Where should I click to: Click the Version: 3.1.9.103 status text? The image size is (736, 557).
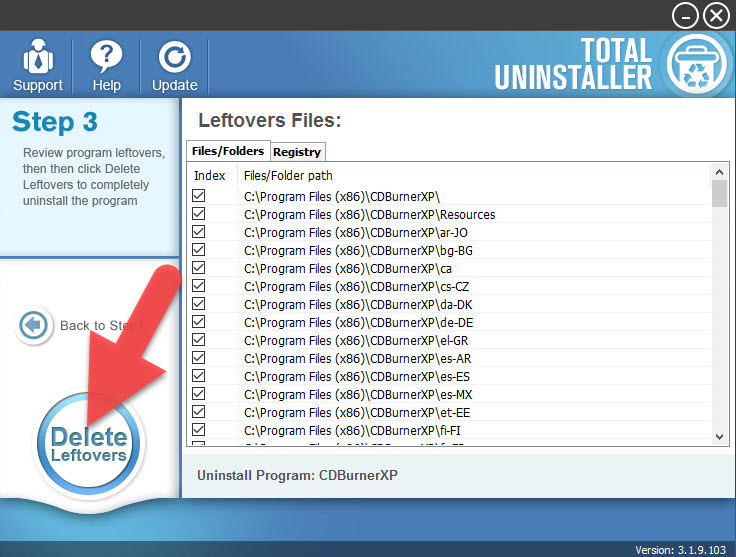[x=681, y=550]
